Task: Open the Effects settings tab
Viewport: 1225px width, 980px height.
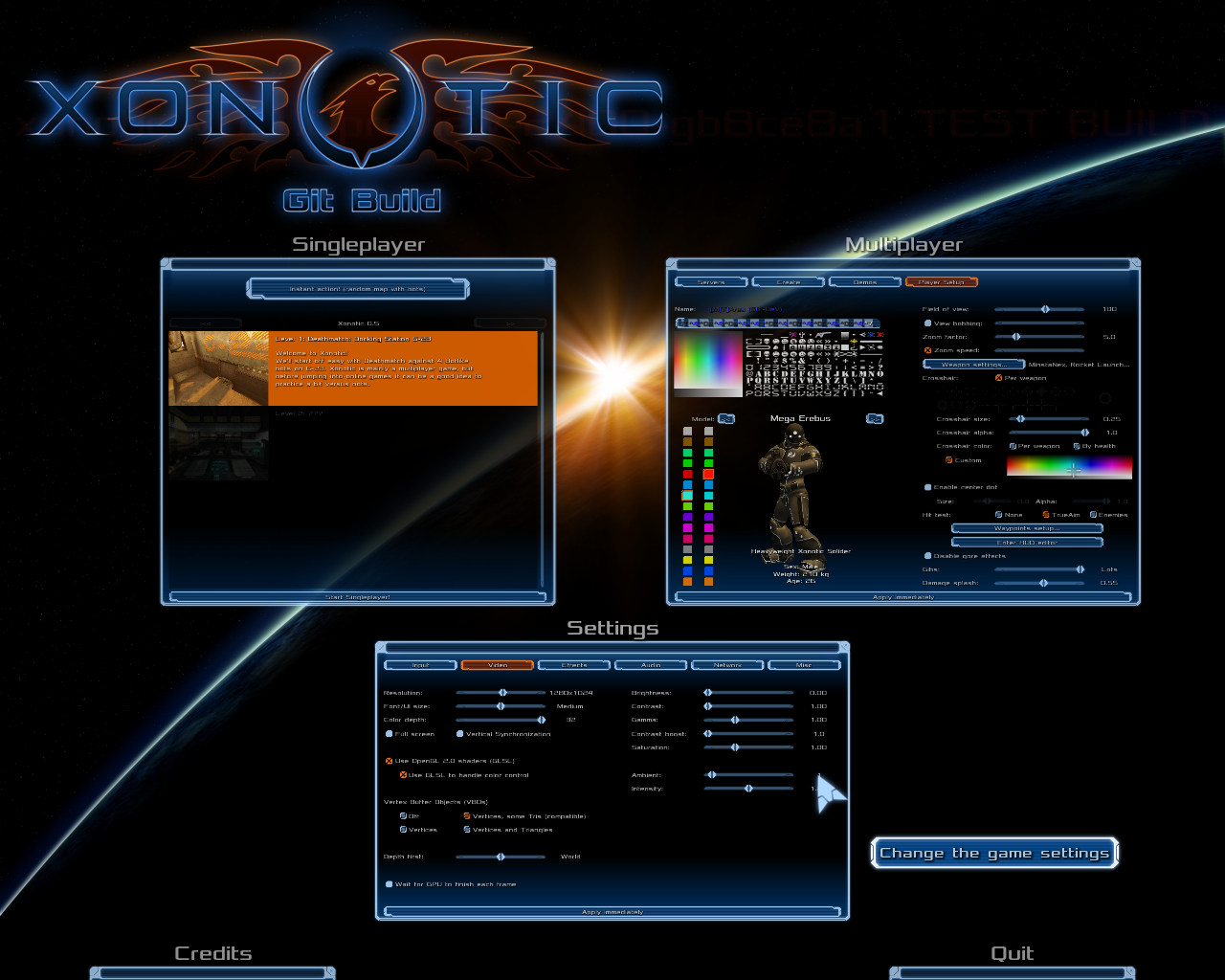Action: tap(574, 664)
